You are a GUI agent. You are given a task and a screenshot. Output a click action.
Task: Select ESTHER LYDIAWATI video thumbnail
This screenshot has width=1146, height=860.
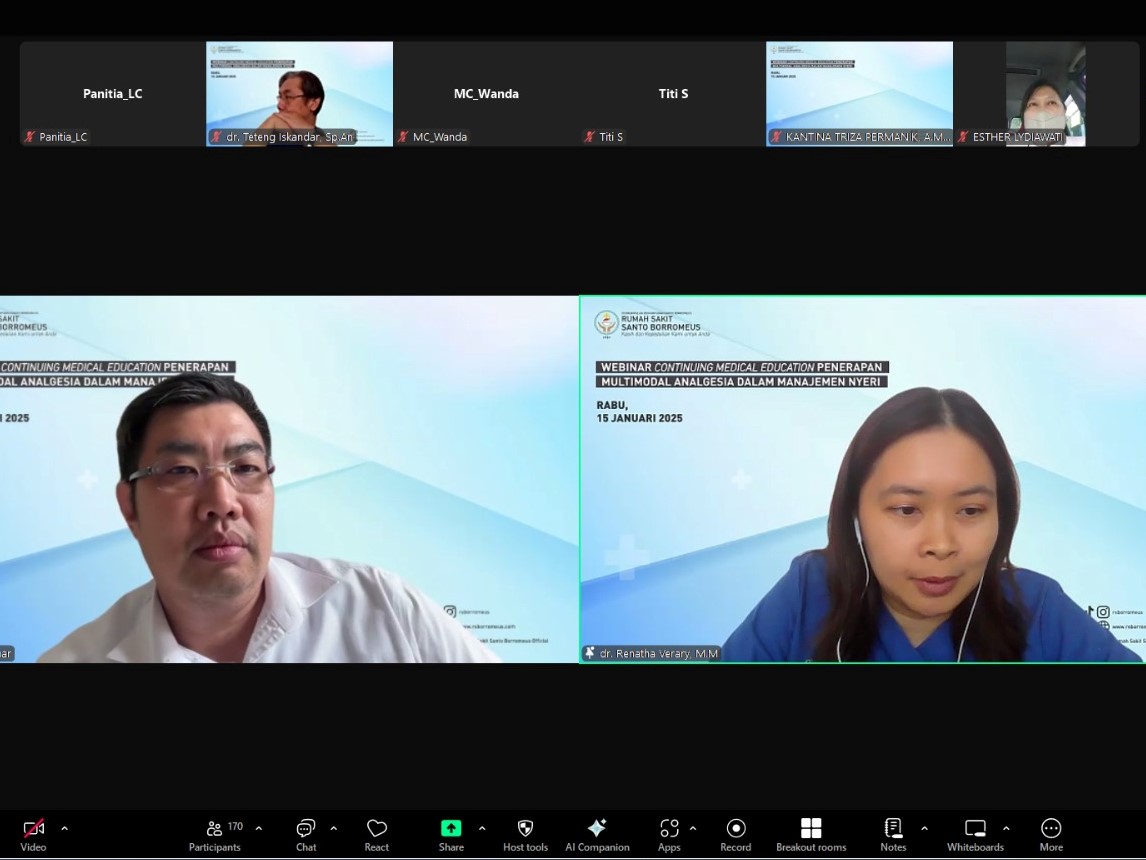point(1045,93)
